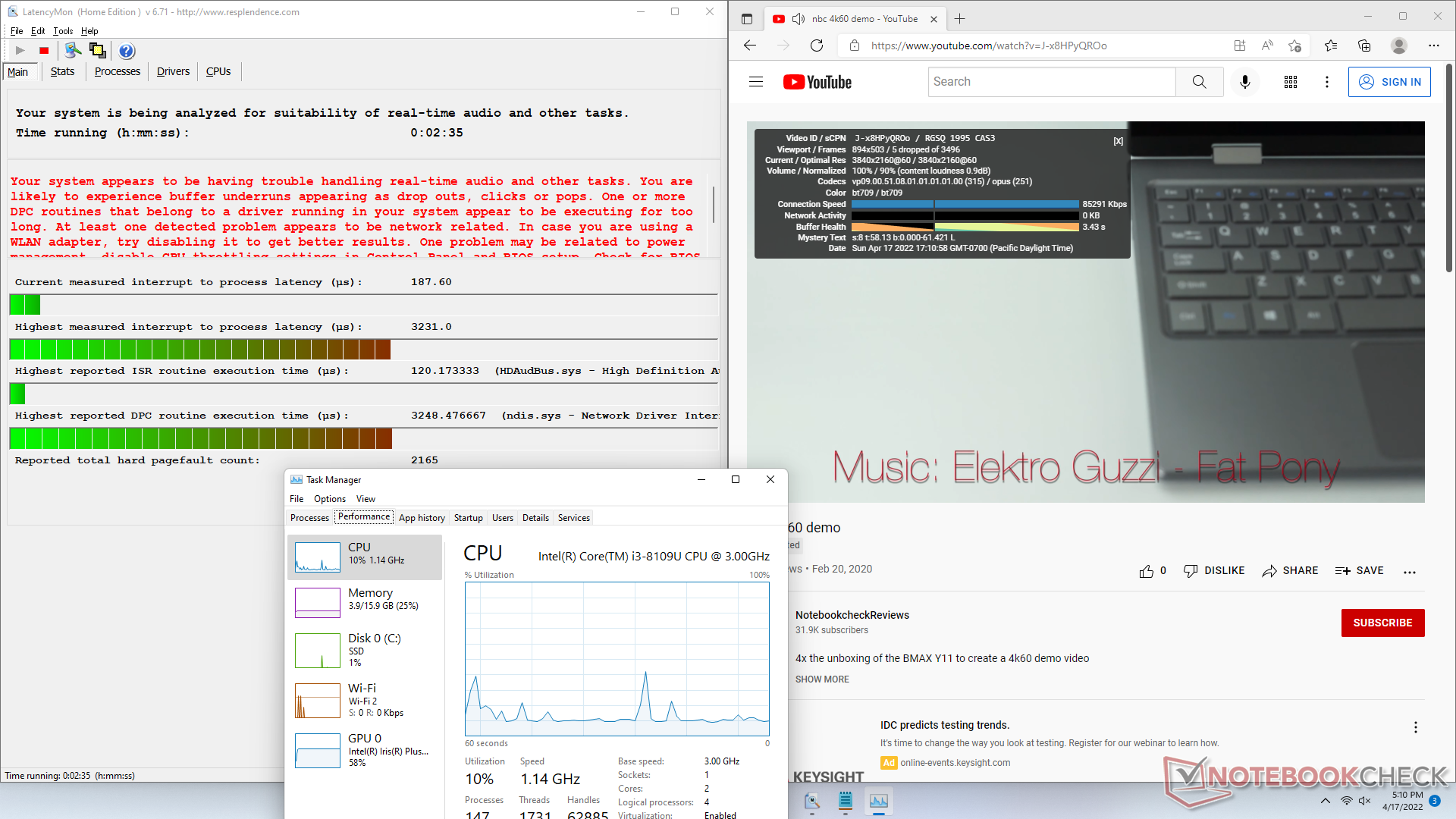Switch to LatencyMon CPUs tab
The width and height of the screenshot is (1456, 819).
[218, 71]
